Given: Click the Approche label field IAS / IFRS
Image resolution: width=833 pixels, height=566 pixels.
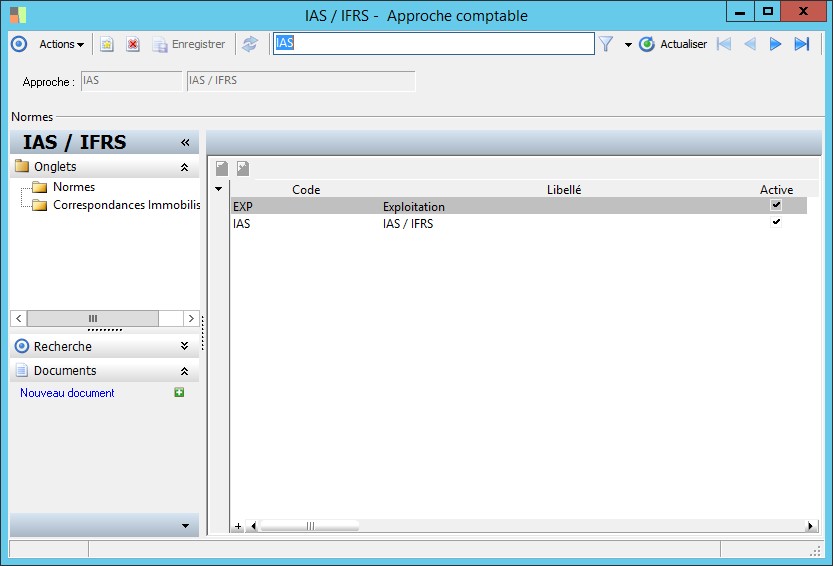Looking at the screenshot, I should point(301,81).
